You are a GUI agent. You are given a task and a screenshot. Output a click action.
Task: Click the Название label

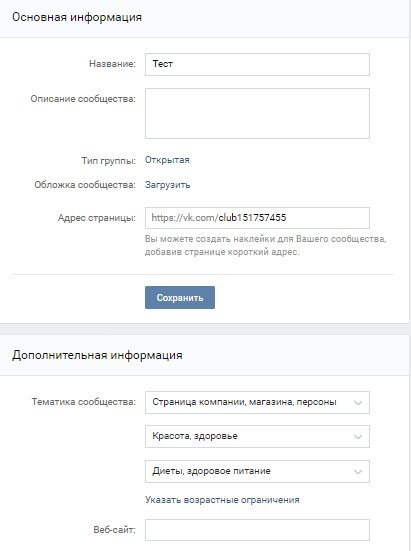coord(112,64)
